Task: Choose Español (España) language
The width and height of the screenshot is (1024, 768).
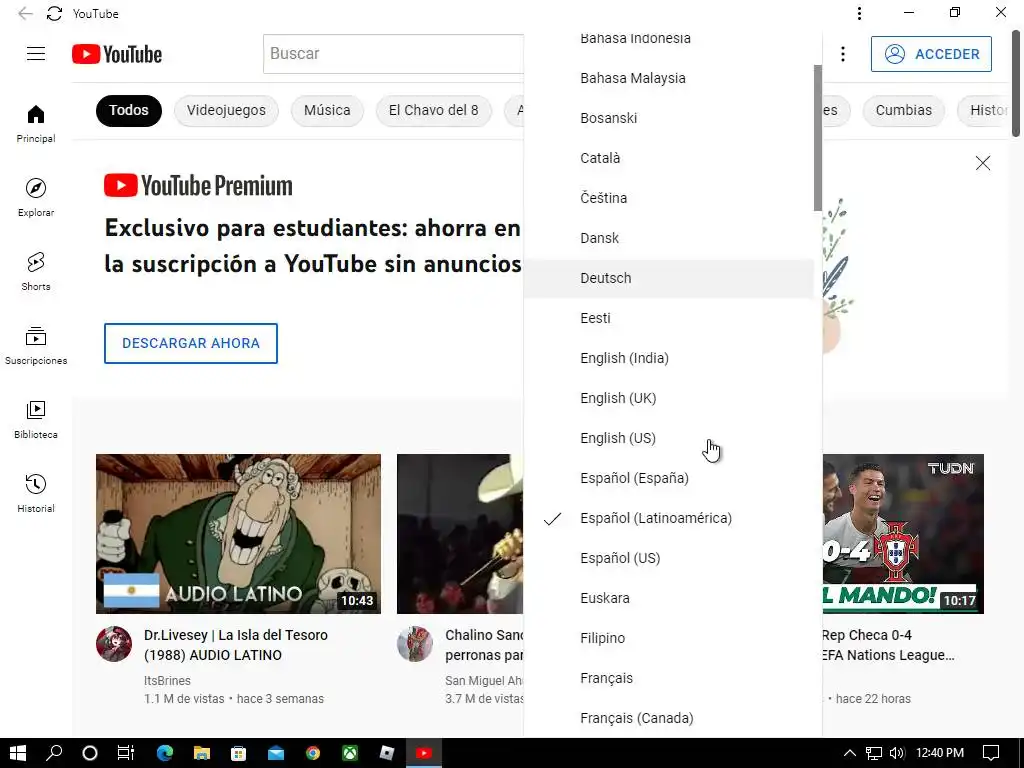Action: [x=669, y=478]
